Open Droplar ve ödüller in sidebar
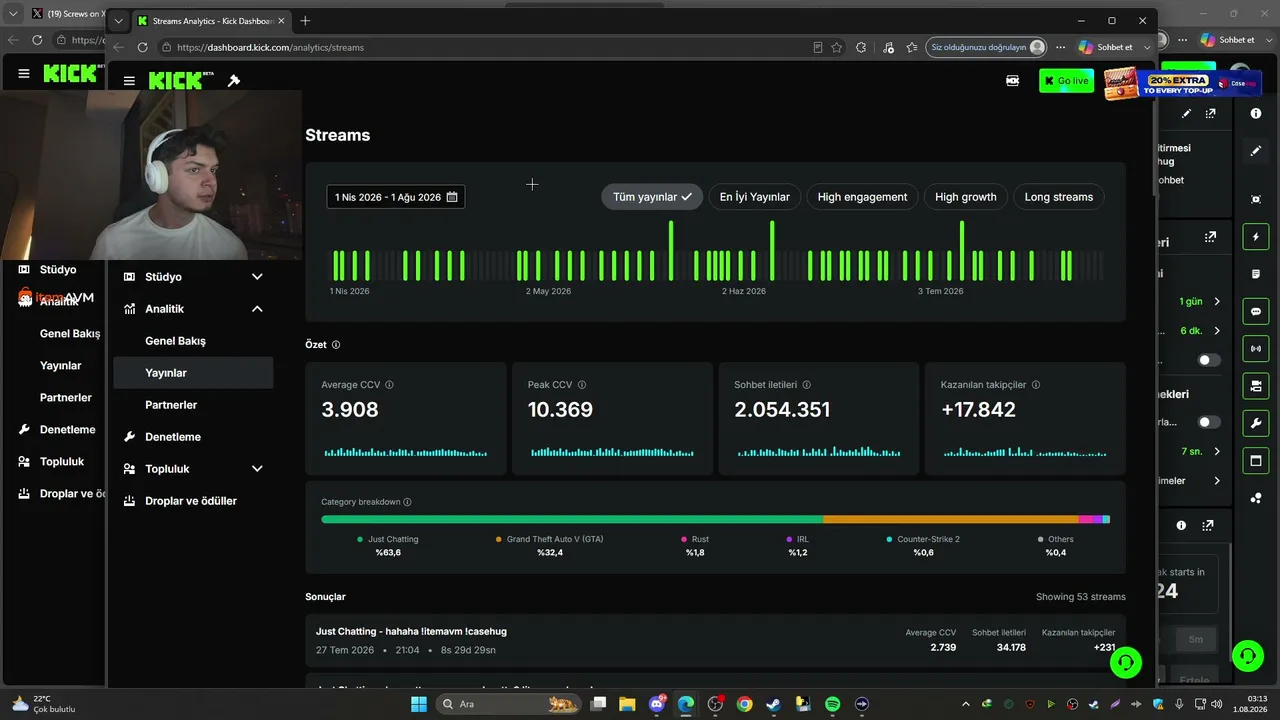This screenshot has height=720, width=1280. (x=193, y=501)
